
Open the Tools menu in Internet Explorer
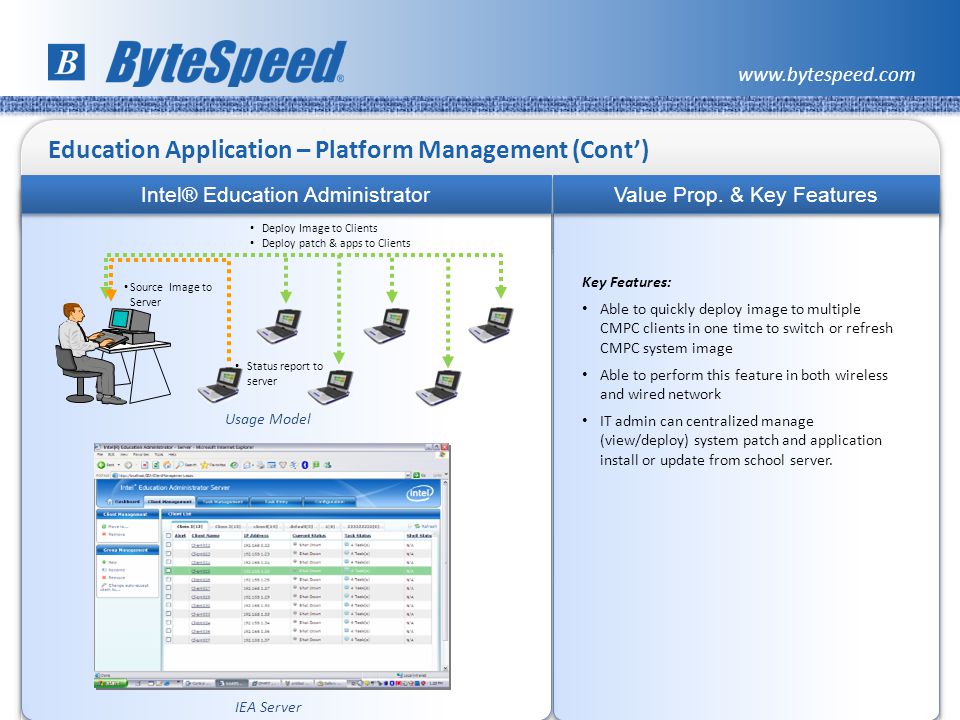159,455
